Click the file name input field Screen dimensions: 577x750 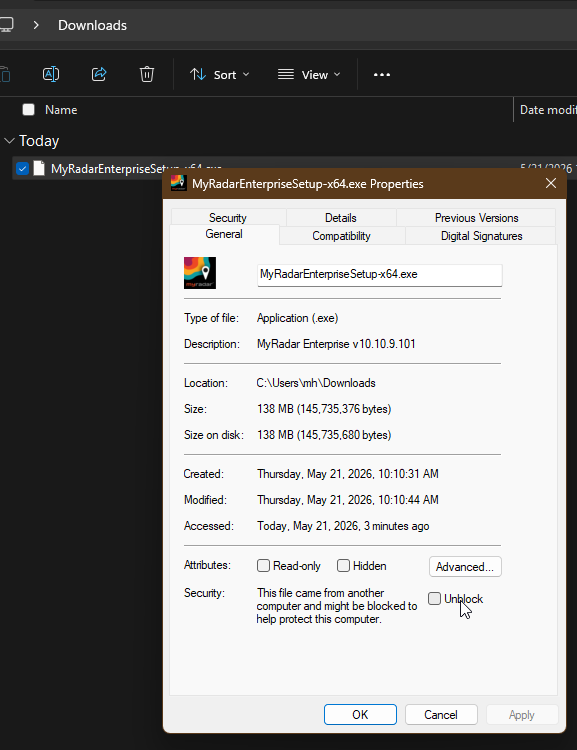(x=380, y=275)
